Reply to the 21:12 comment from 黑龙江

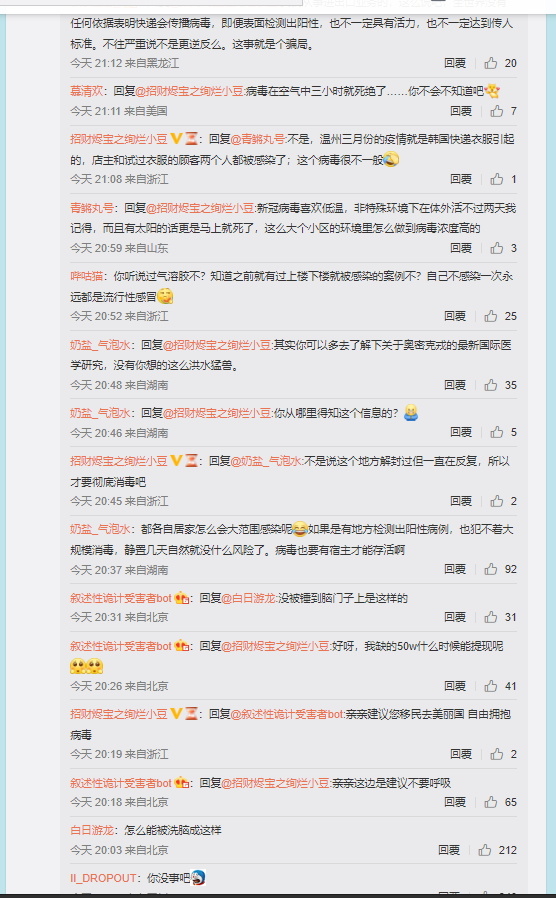pyautogui.click(x=455, y=63)
